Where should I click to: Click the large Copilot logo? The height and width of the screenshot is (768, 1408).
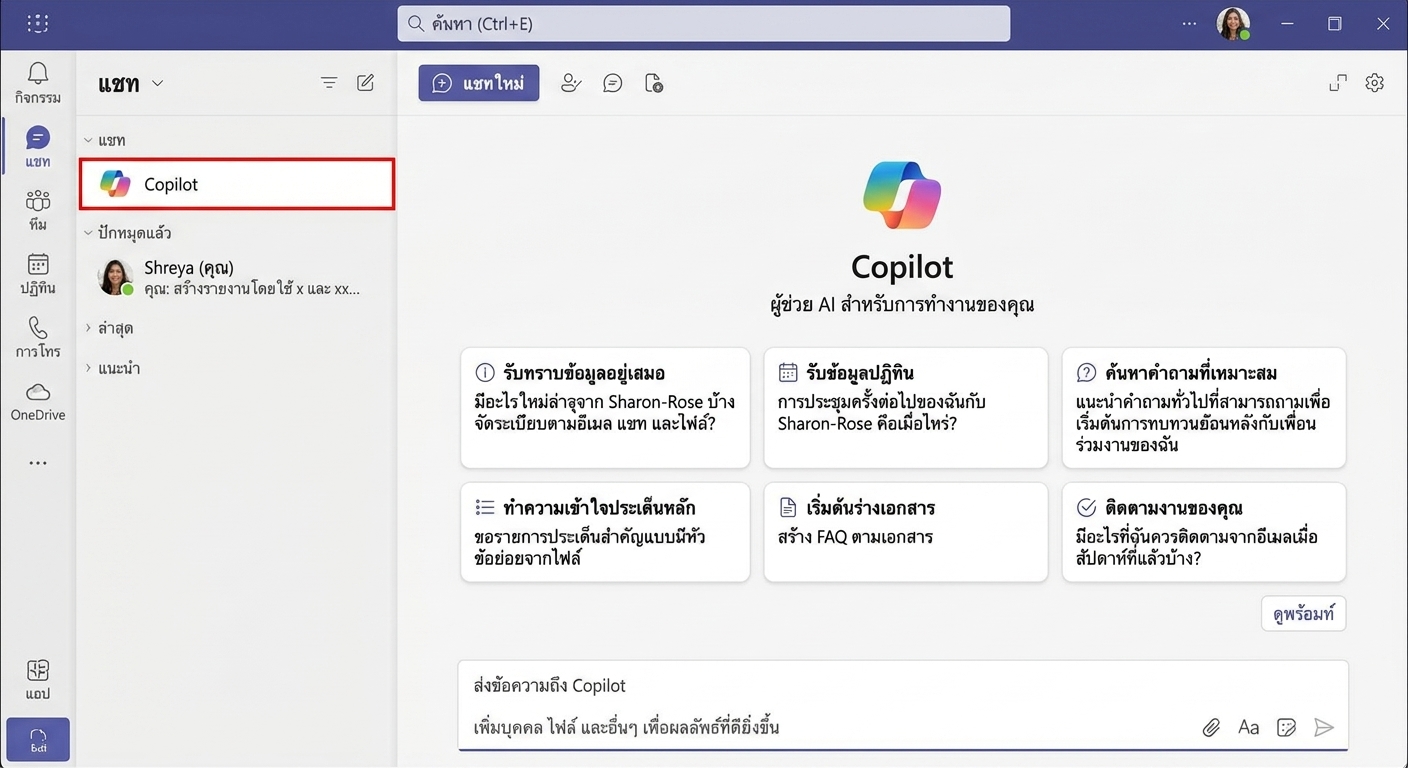[x=902, y=196]
